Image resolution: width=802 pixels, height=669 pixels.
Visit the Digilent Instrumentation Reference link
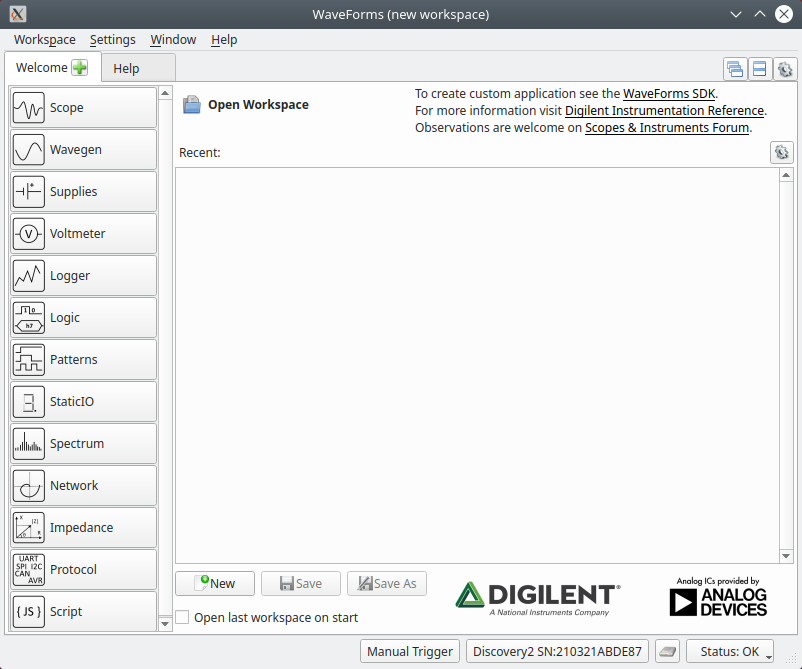point(664,110)
